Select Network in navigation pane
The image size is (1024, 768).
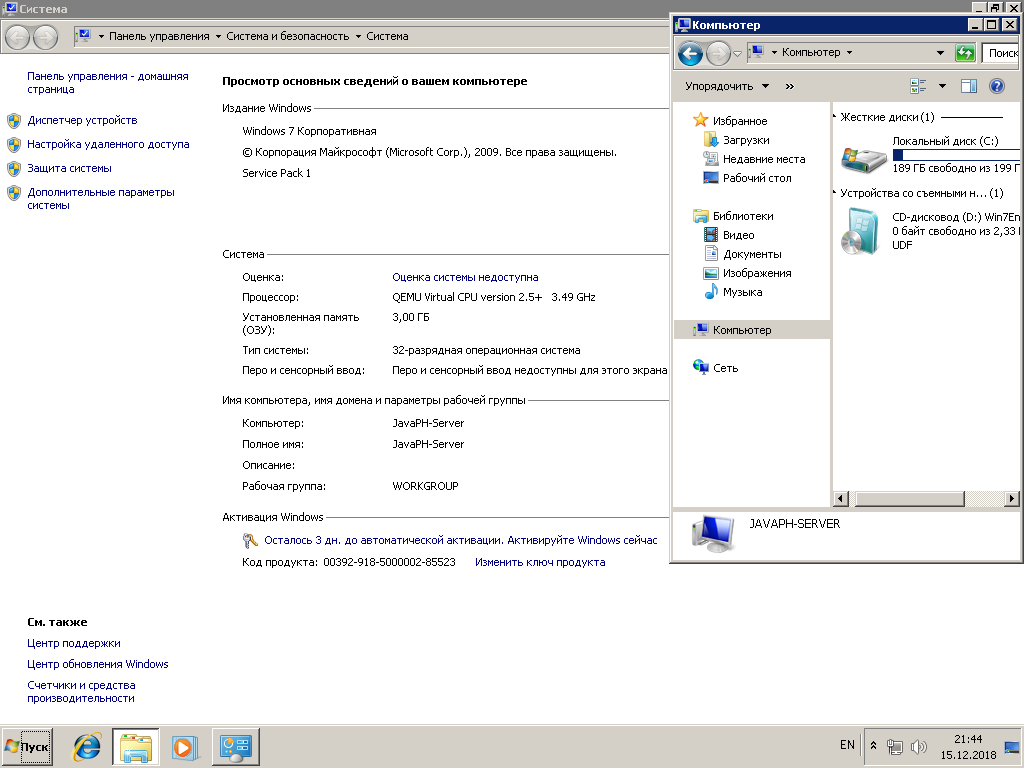(725, 368)
